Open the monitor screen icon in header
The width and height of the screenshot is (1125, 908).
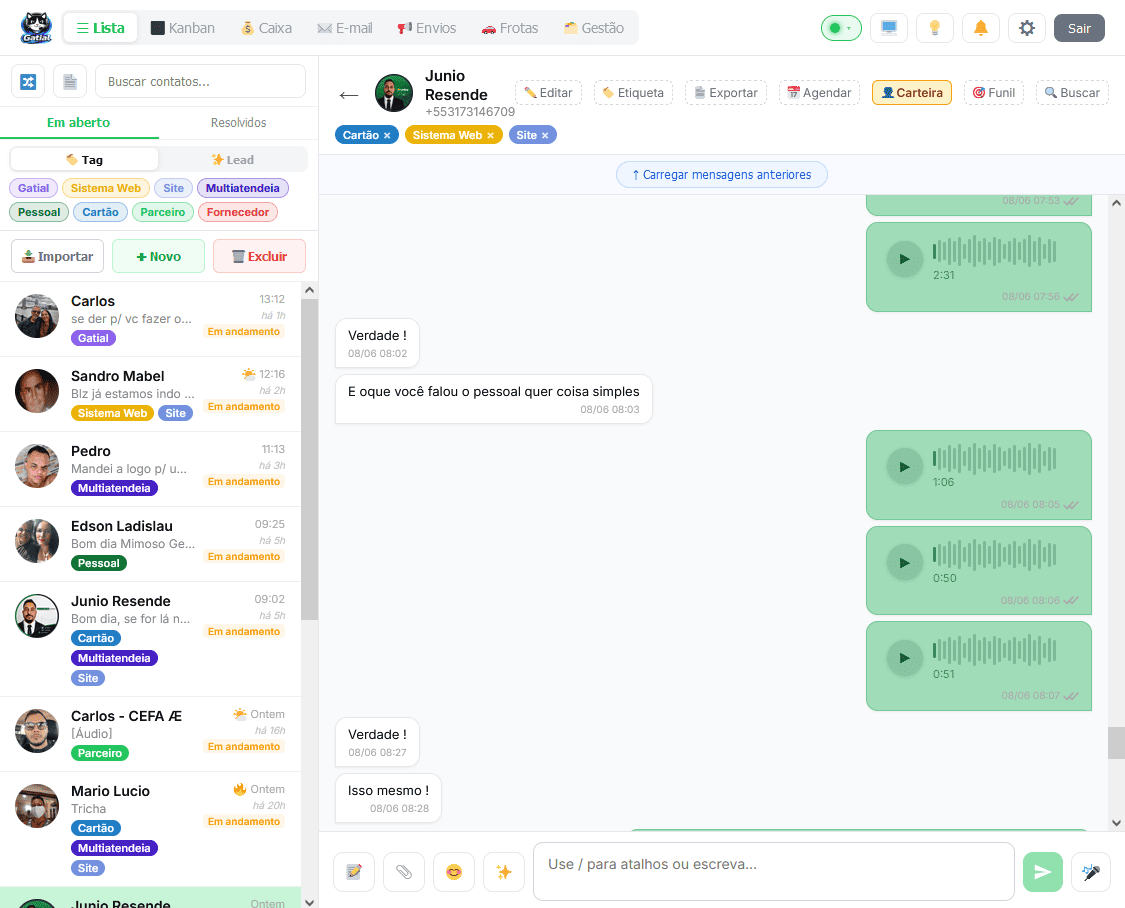tap(889, 28)
